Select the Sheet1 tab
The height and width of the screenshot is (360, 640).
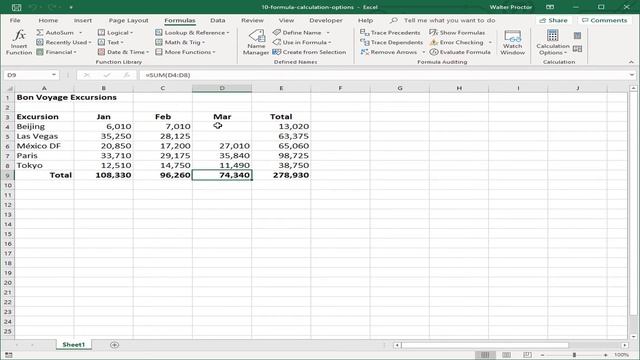[73, 344]
